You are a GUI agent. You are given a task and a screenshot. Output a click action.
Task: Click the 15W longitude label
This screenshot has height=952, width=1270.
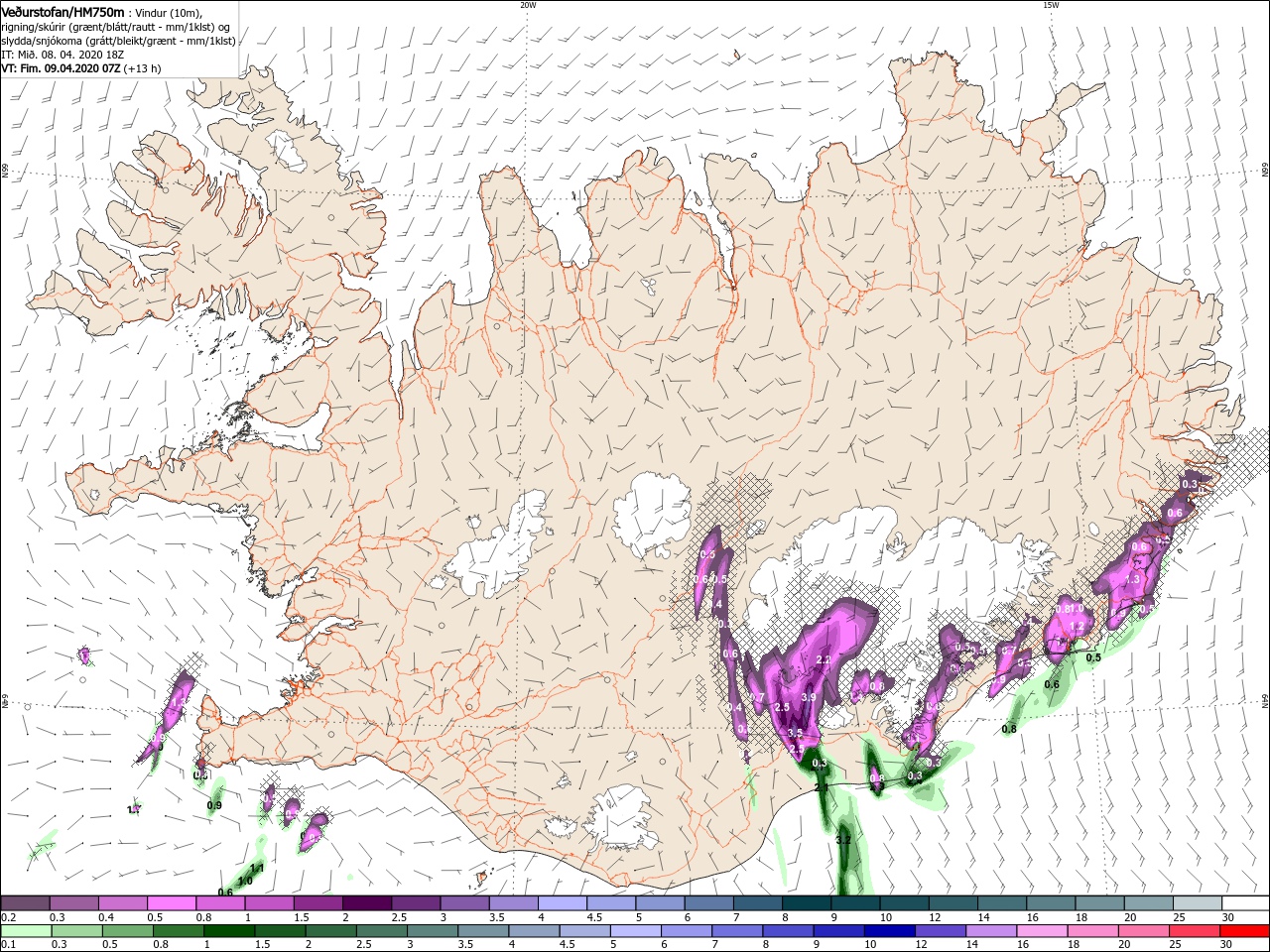(1051, 5)
